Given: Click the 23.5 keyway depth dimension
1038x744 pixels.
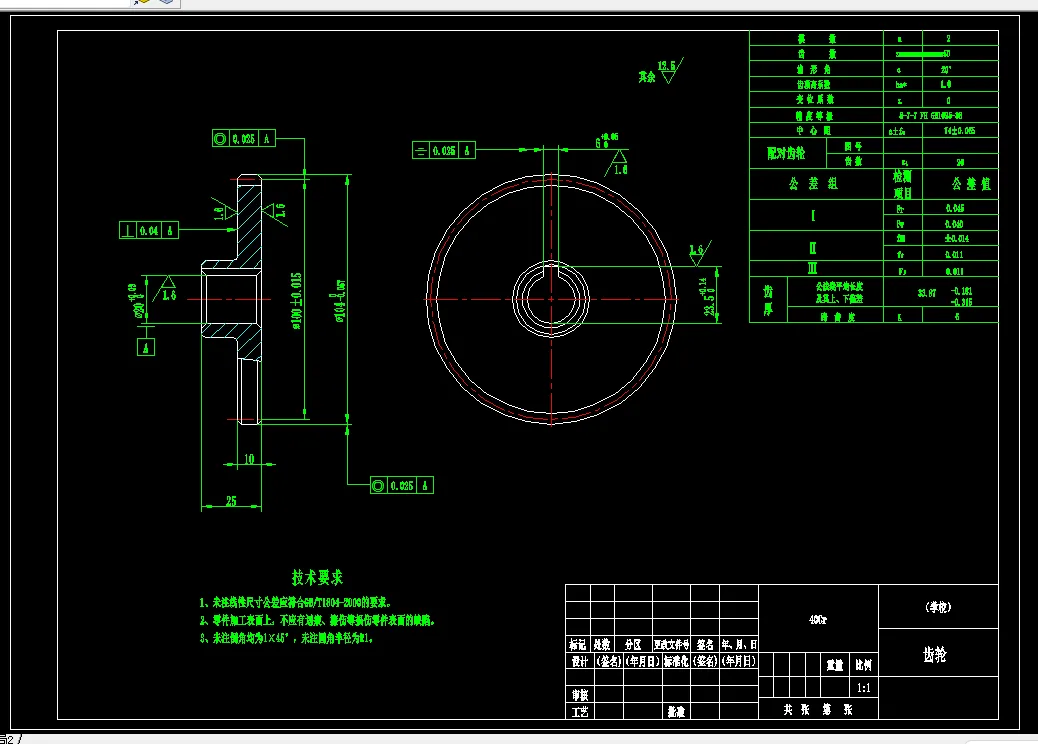Looking at the screenshot, I should tap(707, 297).
